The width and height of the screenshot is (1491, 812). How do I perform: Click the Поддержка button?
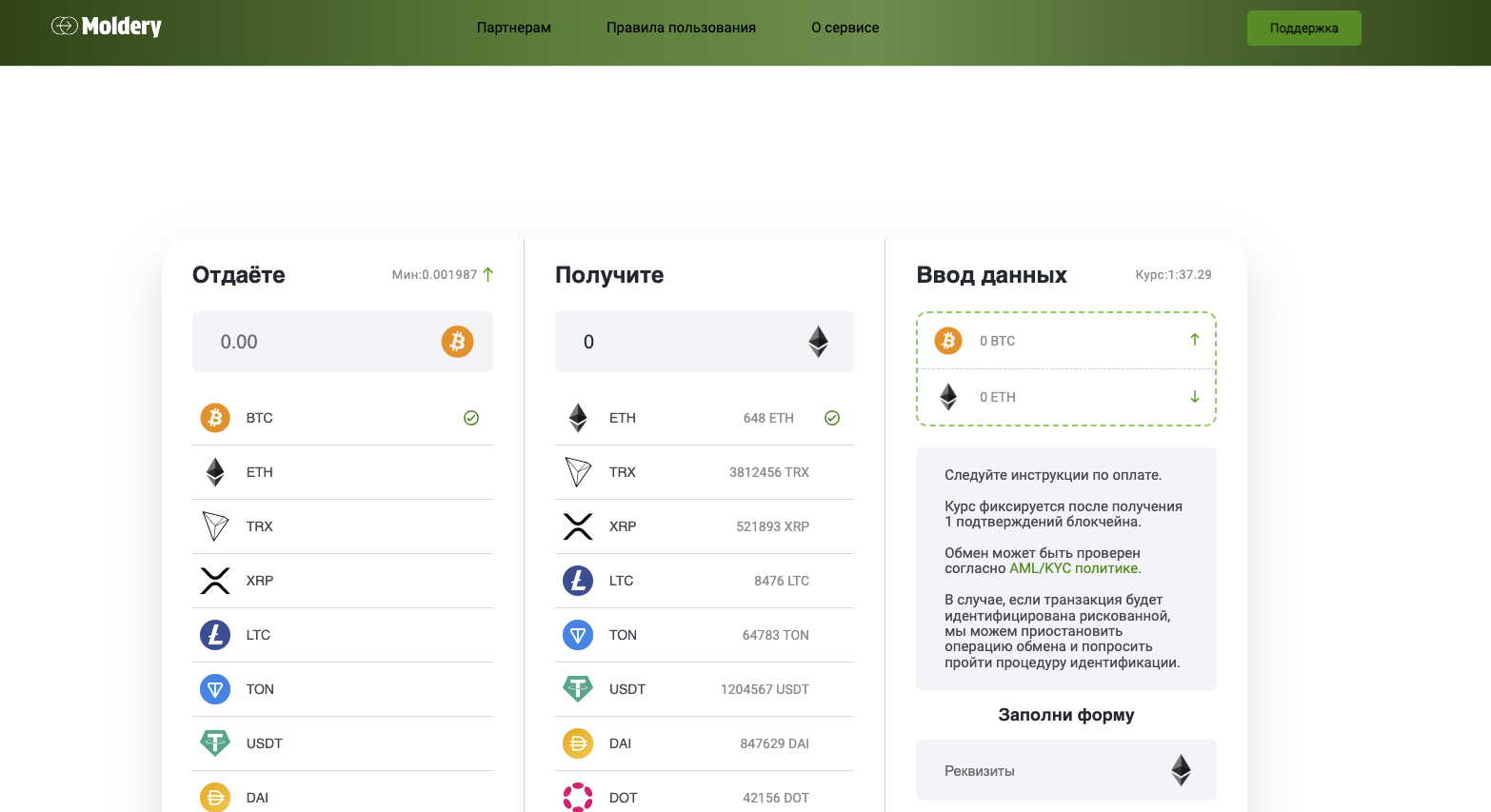[1304, 28]
